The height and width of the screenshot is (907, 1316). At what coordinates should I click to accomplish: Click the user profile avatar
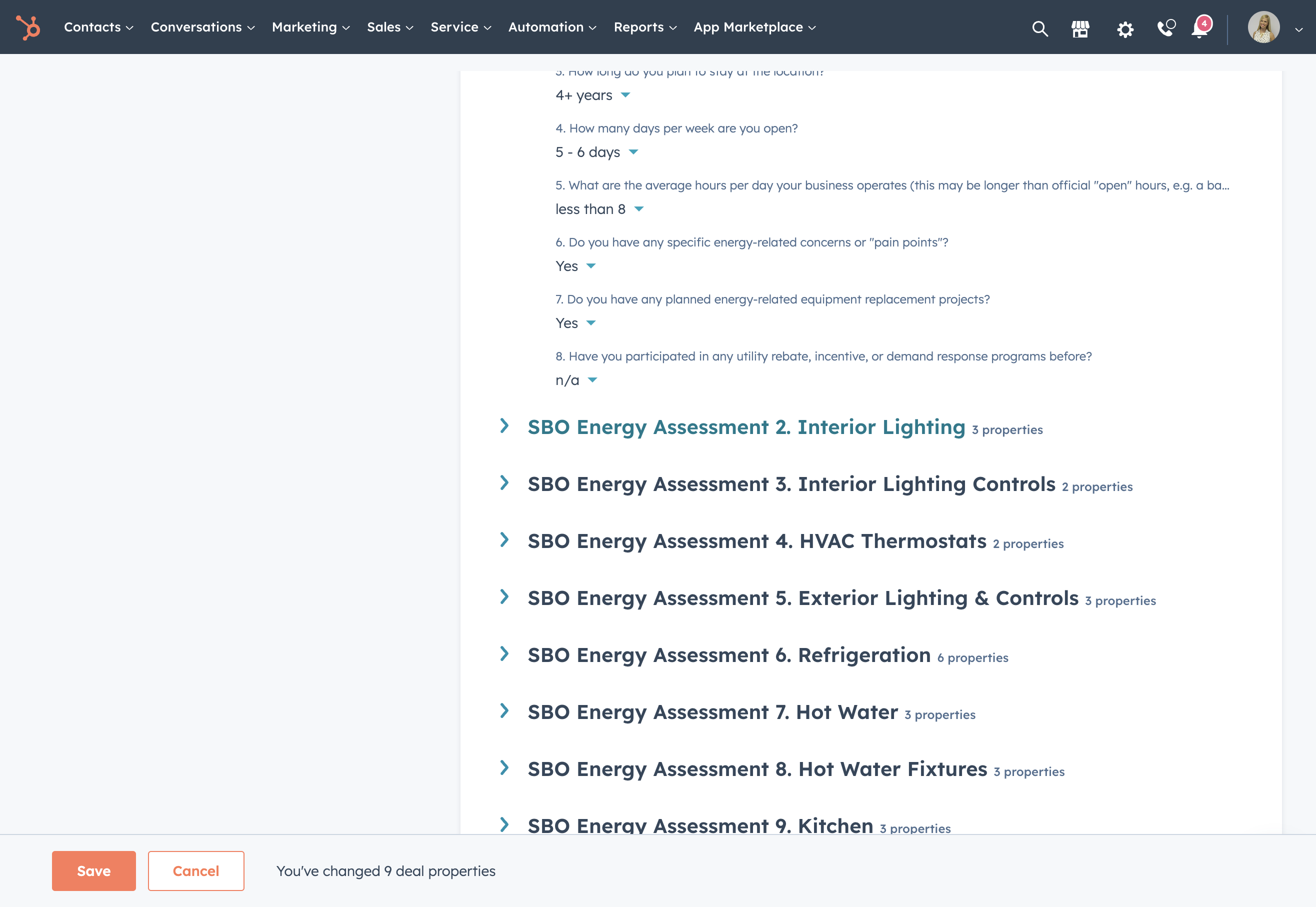pos(1263,27)
